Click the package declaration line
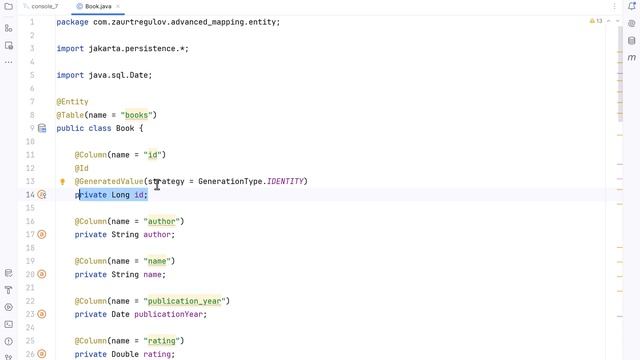Image resolution: width=640 pixels, height=360 pixels. 168,22
